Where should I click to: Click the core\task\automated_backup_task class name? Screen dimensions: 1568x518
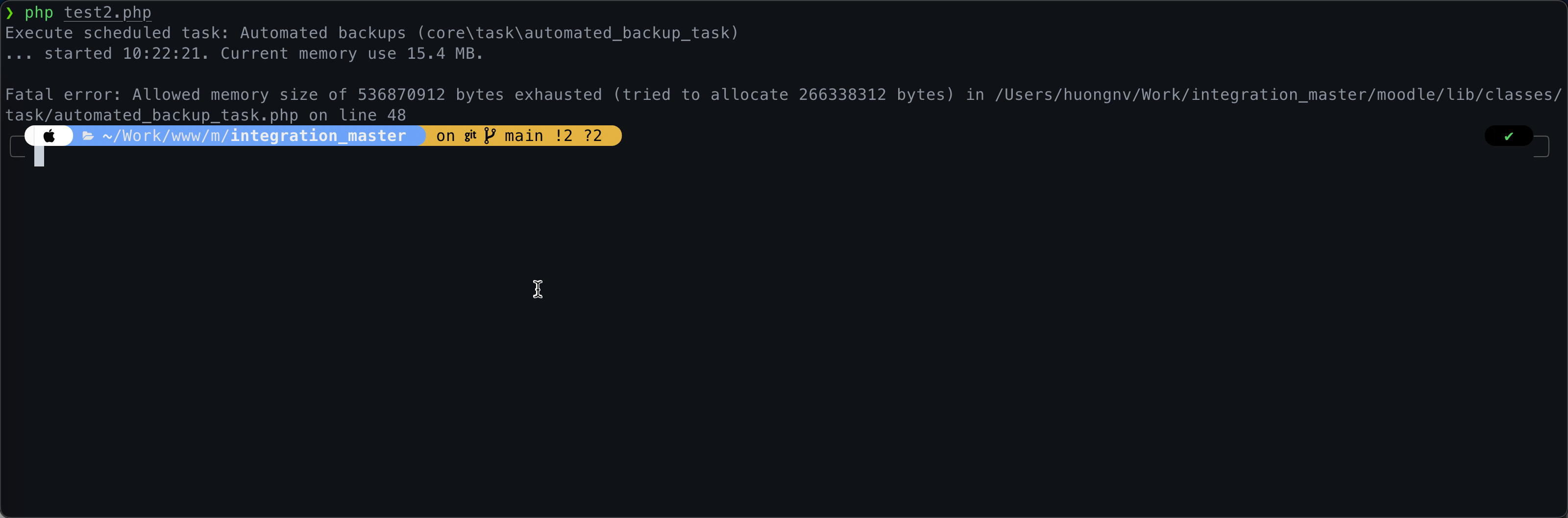pyautogui.click(x=578, y=33)
